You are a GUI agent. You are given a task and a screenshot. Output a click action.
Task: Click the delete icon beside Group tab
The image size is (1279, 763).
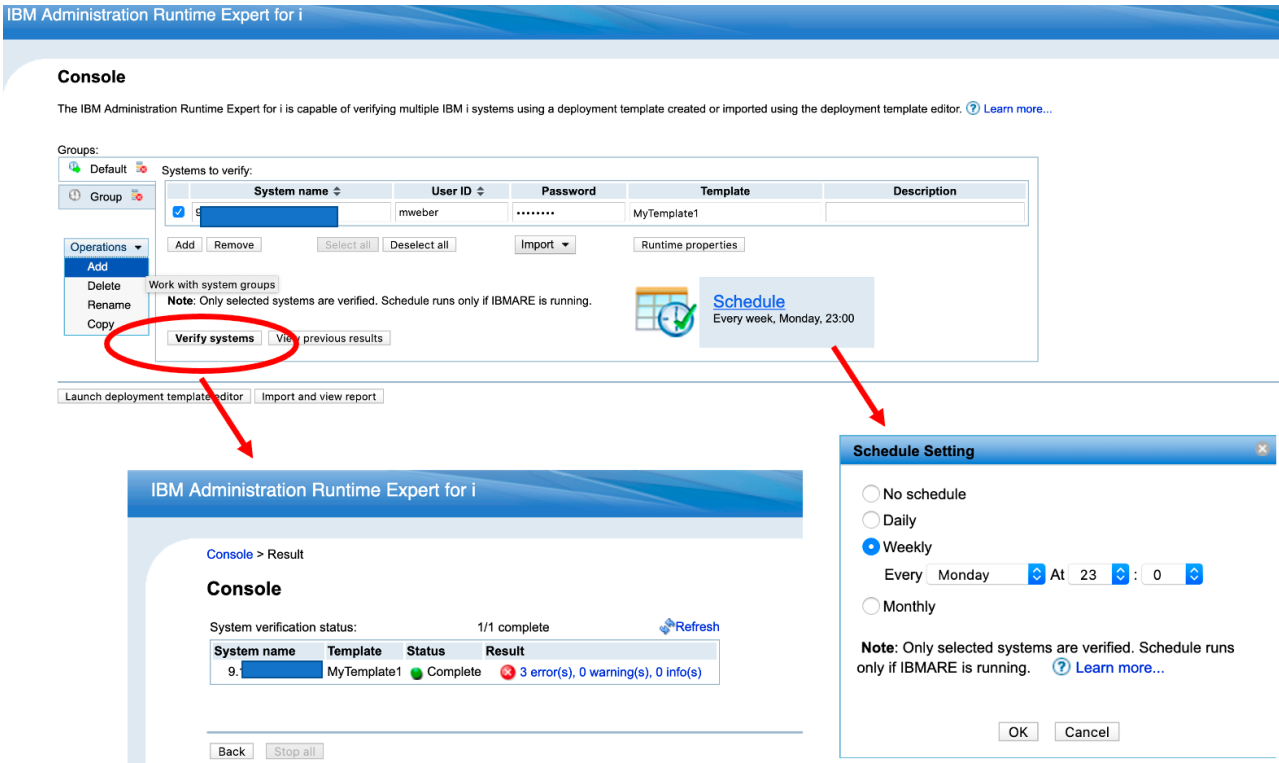138,197
